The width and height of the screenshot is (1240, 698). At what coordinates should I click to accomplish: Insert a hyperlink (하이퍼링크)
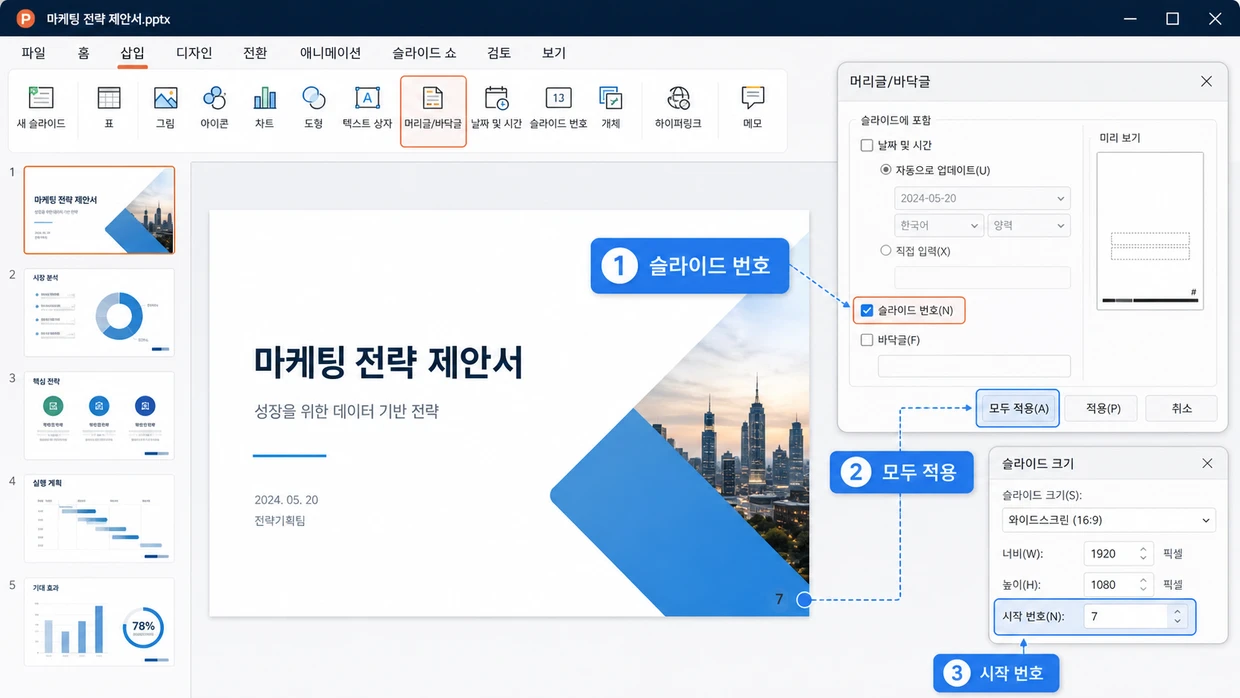tap(678, 109)
